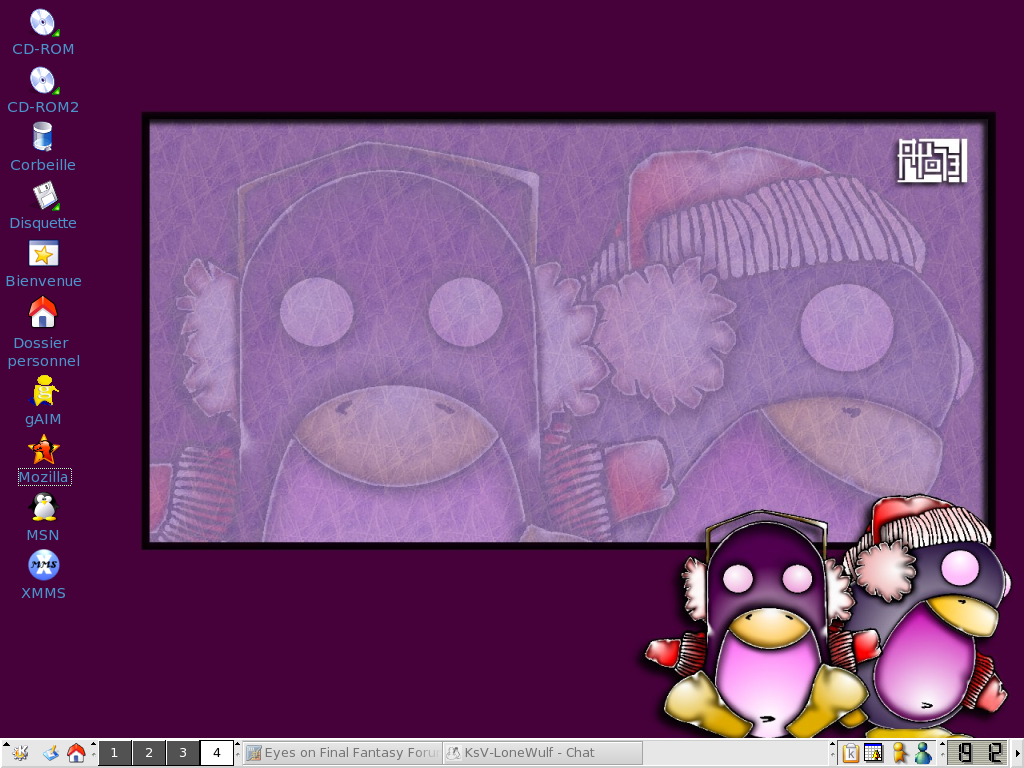Viewport: 1024px width, 768px height.
Task: Launch the gAIM messenger icon
Action: pos(44,391)
